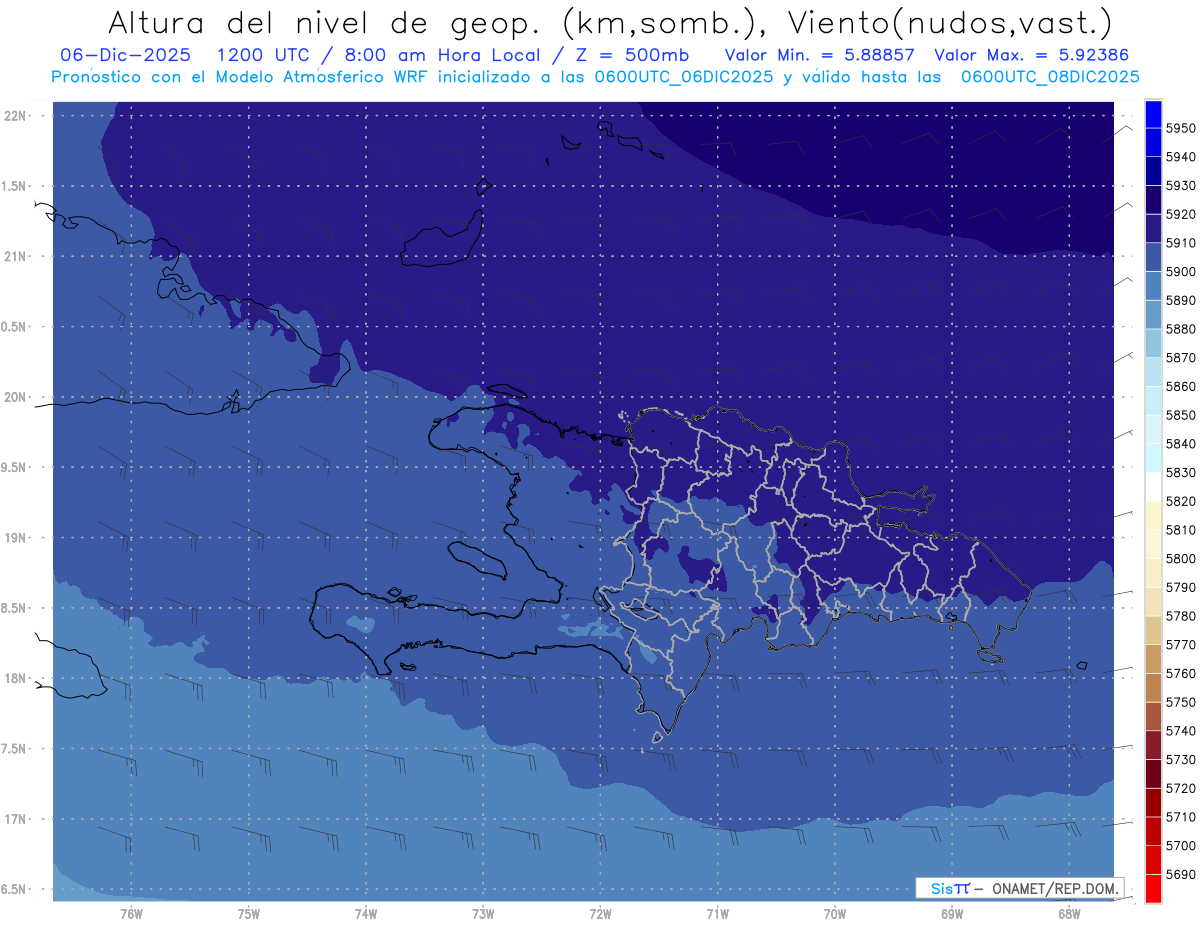
Task: Click the 5920 colorbar label
Action: click(x=1181, y=214)
